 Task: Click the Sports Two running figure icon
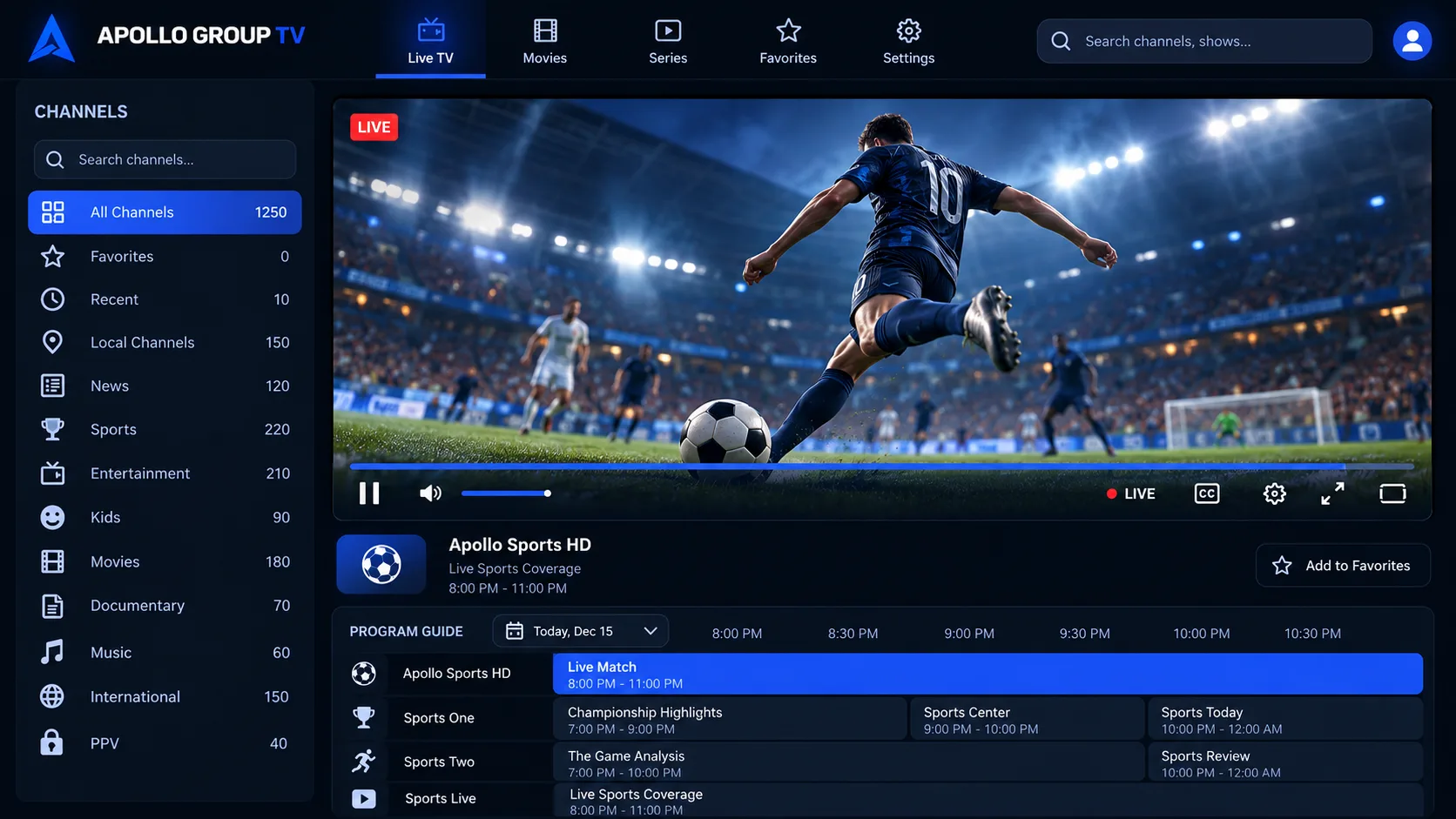click(x=364, y=761)
